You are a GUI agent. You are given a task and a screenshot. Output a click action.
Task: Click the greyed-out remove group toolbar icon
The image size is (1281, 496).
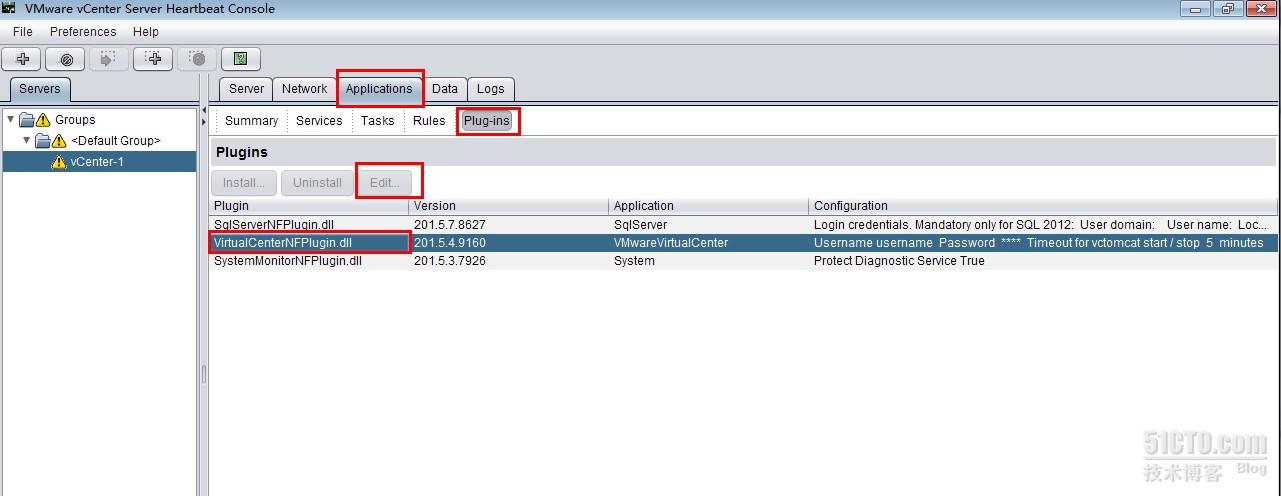[x=197, y=59]
